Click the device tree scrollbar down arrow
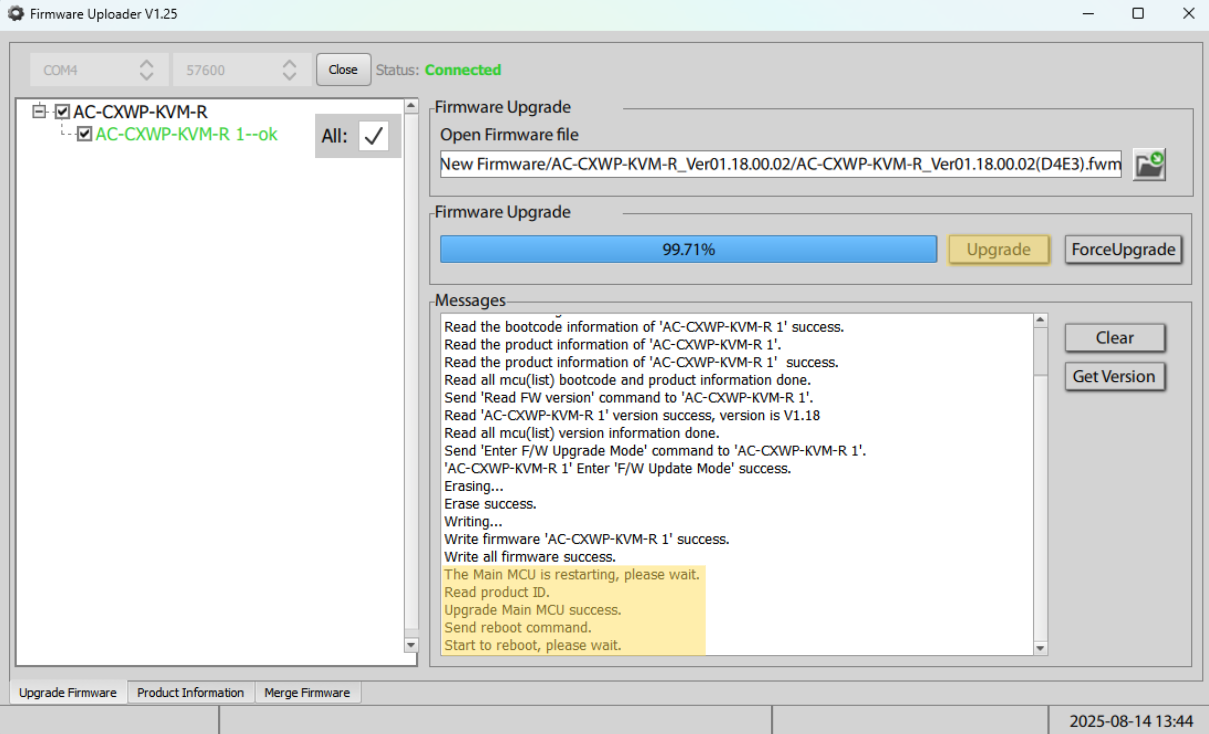The image size is (1209, 734). [410, 645]
